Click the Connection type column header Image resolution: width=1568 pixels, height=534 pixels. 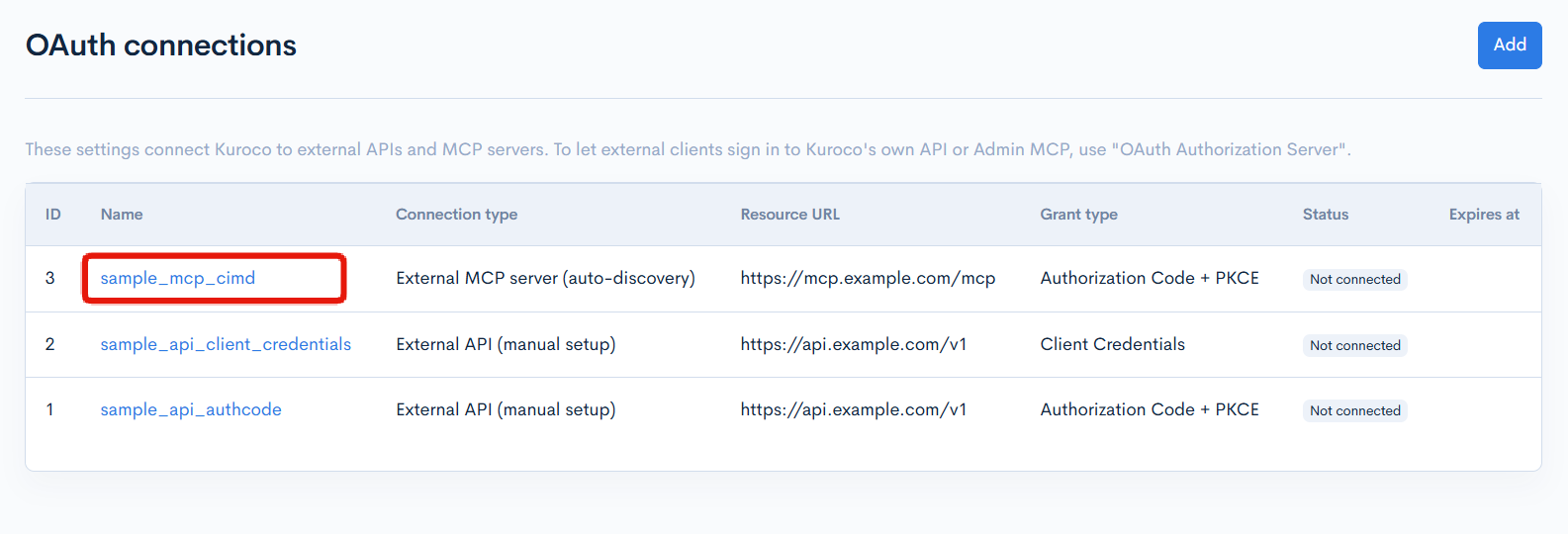(457, 215)
